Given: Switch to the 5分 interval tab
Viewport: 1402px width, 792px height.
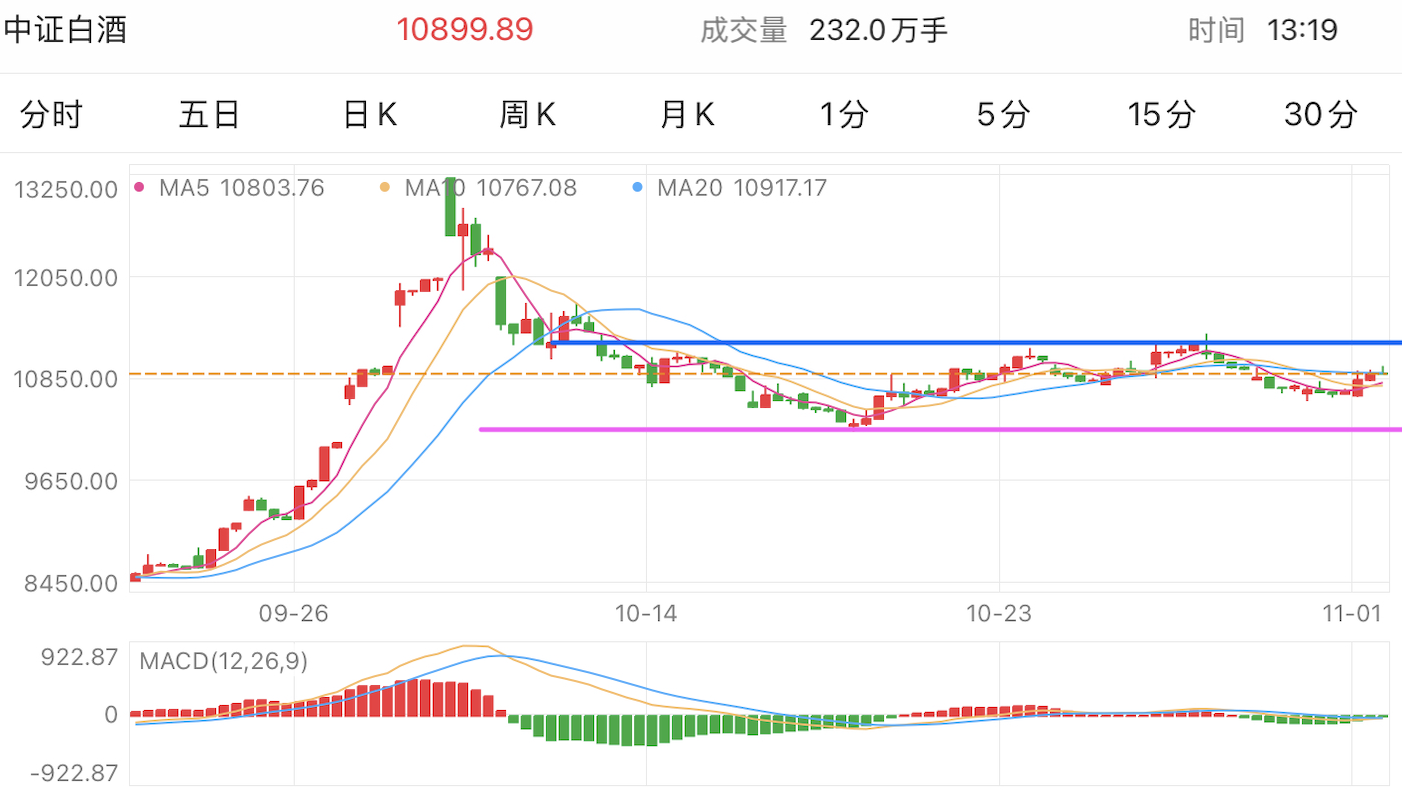Looking at the screenshot, I should click(x=1003, y=115).
